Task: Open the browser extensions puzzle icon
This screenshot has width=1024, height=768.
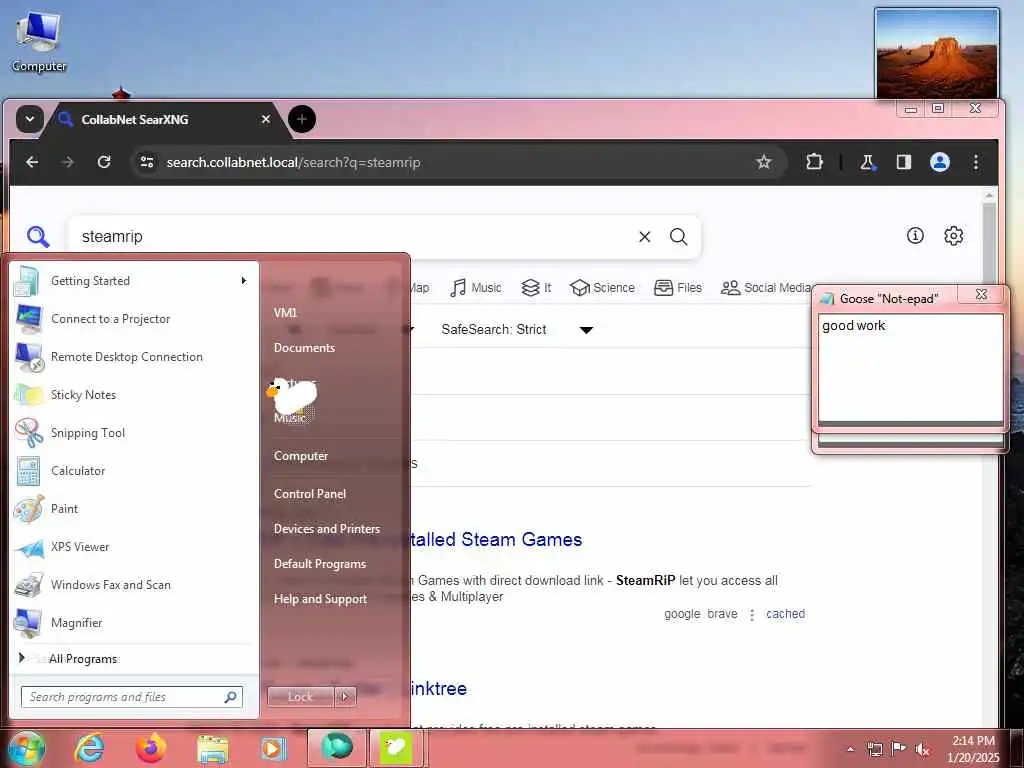Action: click(814, 162)
